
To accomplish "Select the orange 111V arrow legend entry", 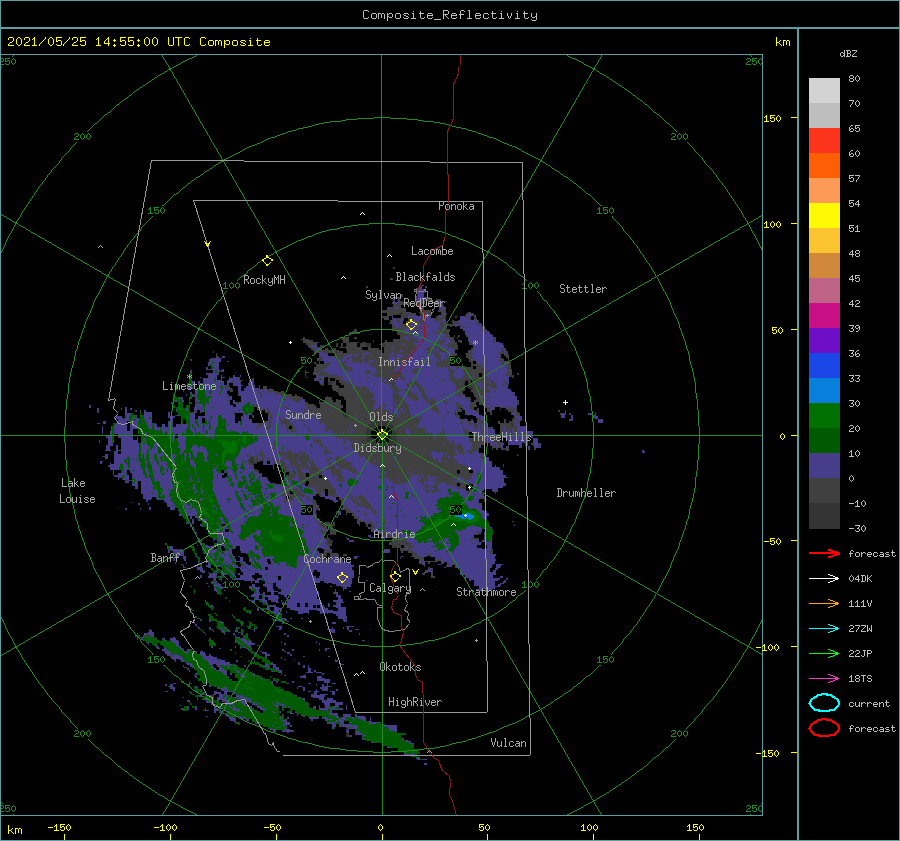I will pyautogui.click(x=824, y=603).
